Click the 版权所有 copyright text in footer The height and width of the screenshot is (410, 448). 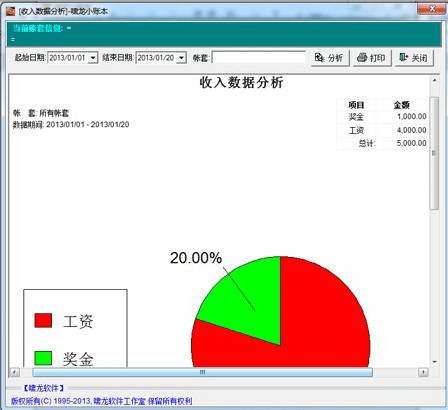click(101, 401)
